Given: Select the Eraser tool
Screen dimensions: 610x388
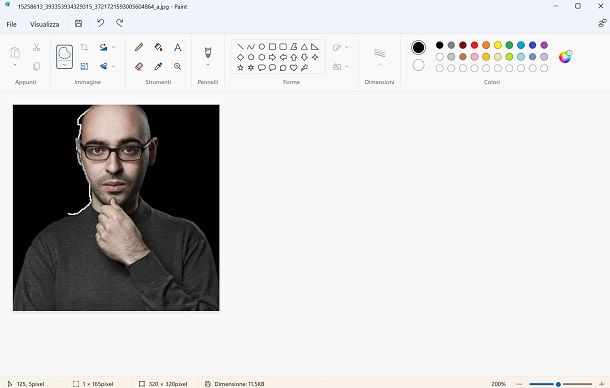Looking at the screenshot, I should pyautogui.click(x=139, y=67).
